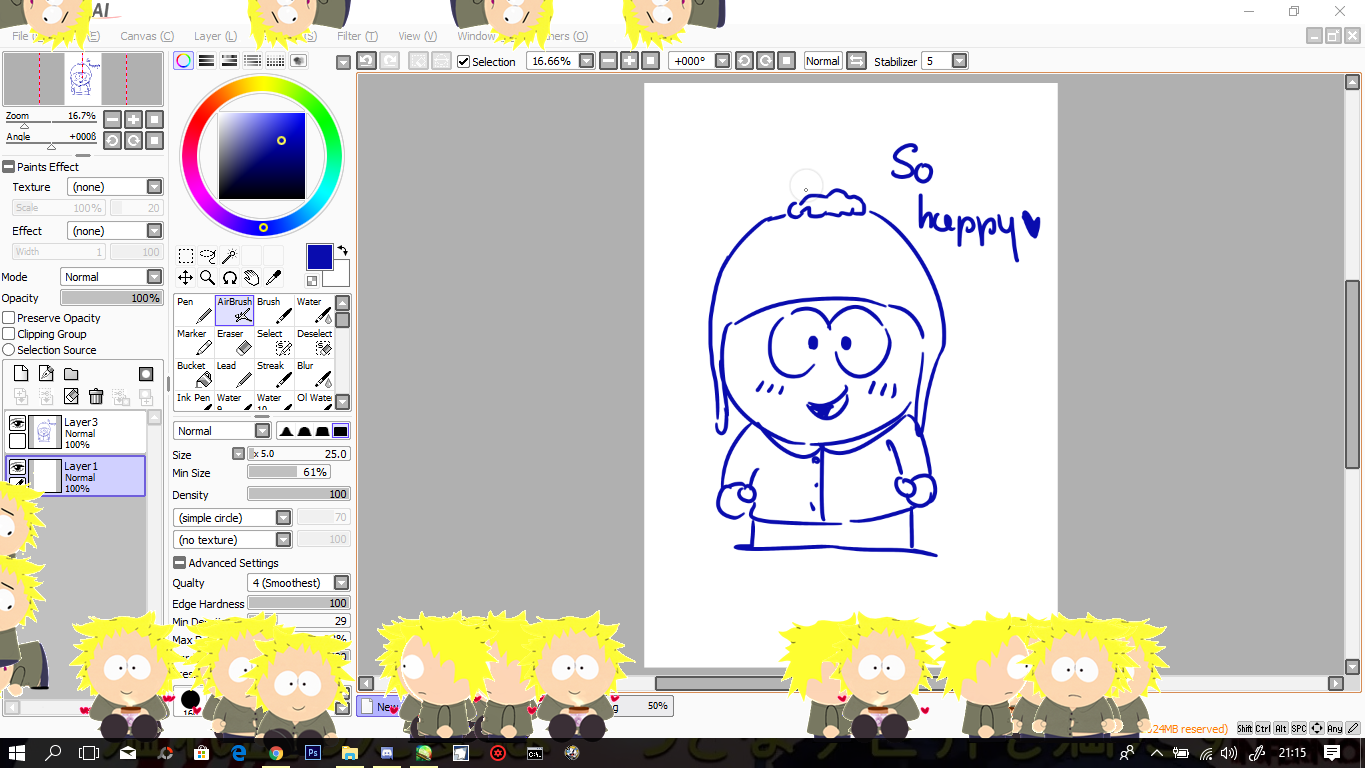
Task: Select the Bucket fill tool
Action: 192,372
